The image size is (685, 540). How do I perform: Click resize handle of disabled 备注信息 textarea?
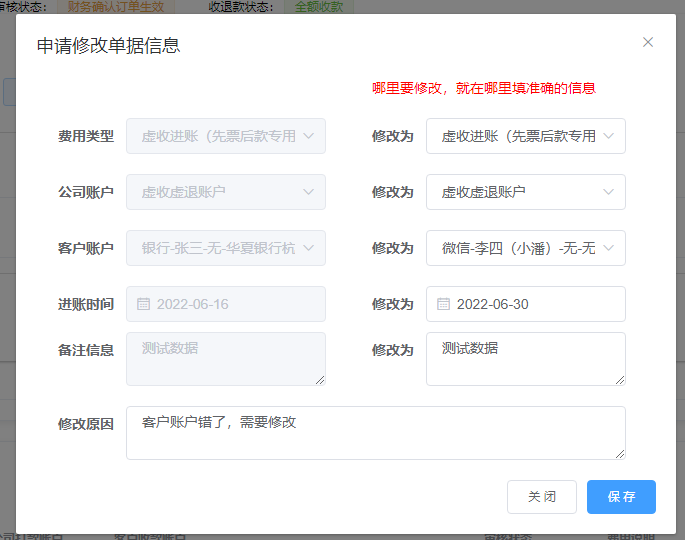(x=320, y=380)
